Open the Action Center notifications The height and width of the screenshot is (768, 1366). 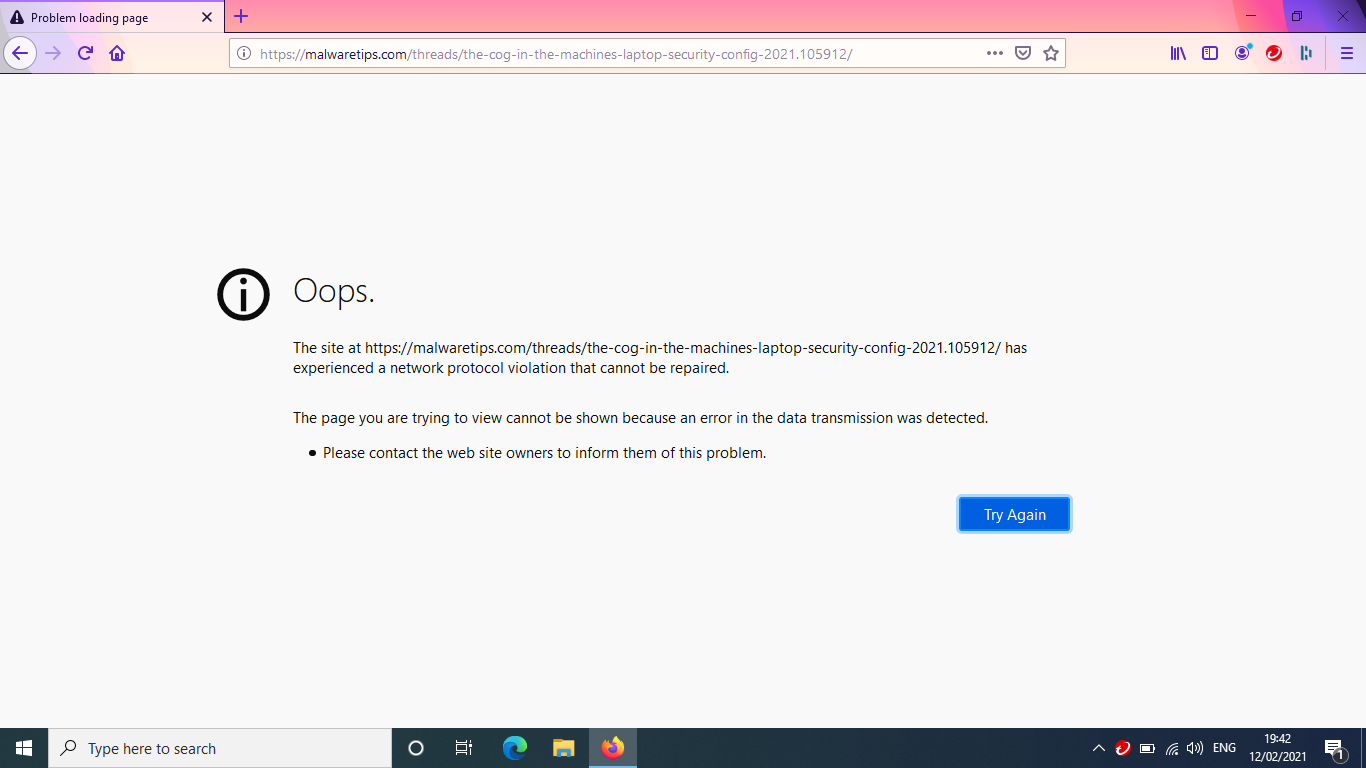(x=1334, y=748)
